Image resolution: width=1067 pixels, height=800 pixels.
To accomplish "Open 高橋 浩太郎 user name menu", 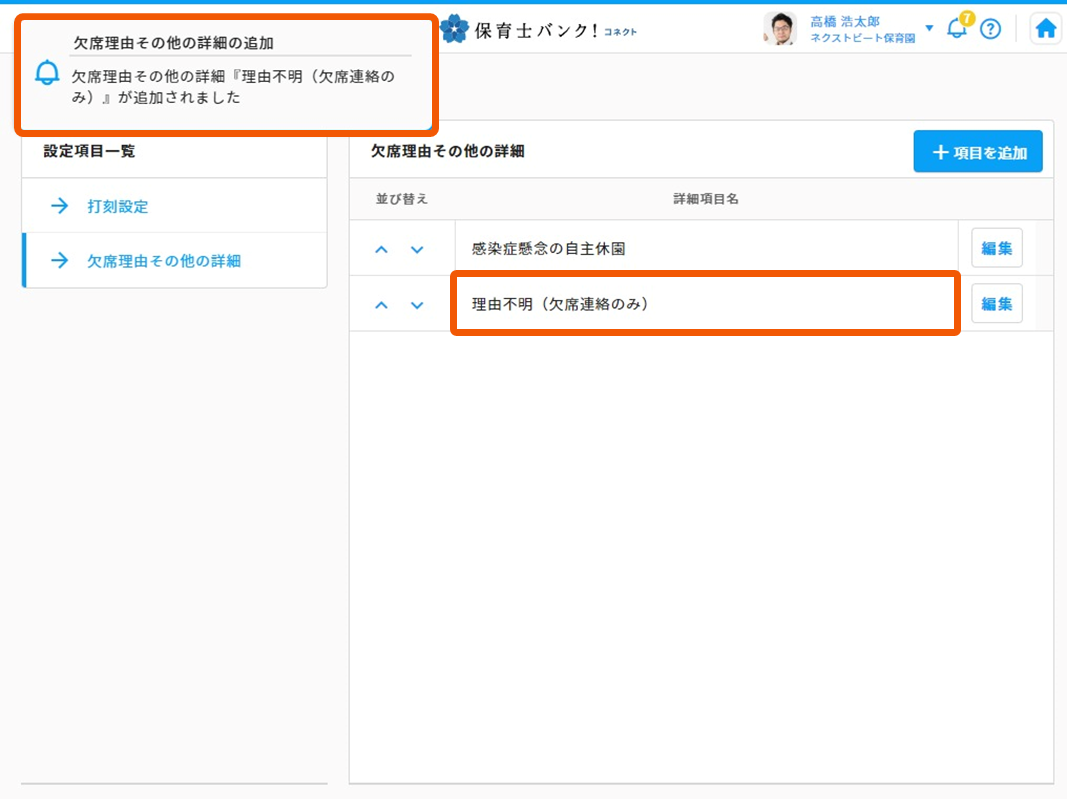I will click(x=847, y=22).
